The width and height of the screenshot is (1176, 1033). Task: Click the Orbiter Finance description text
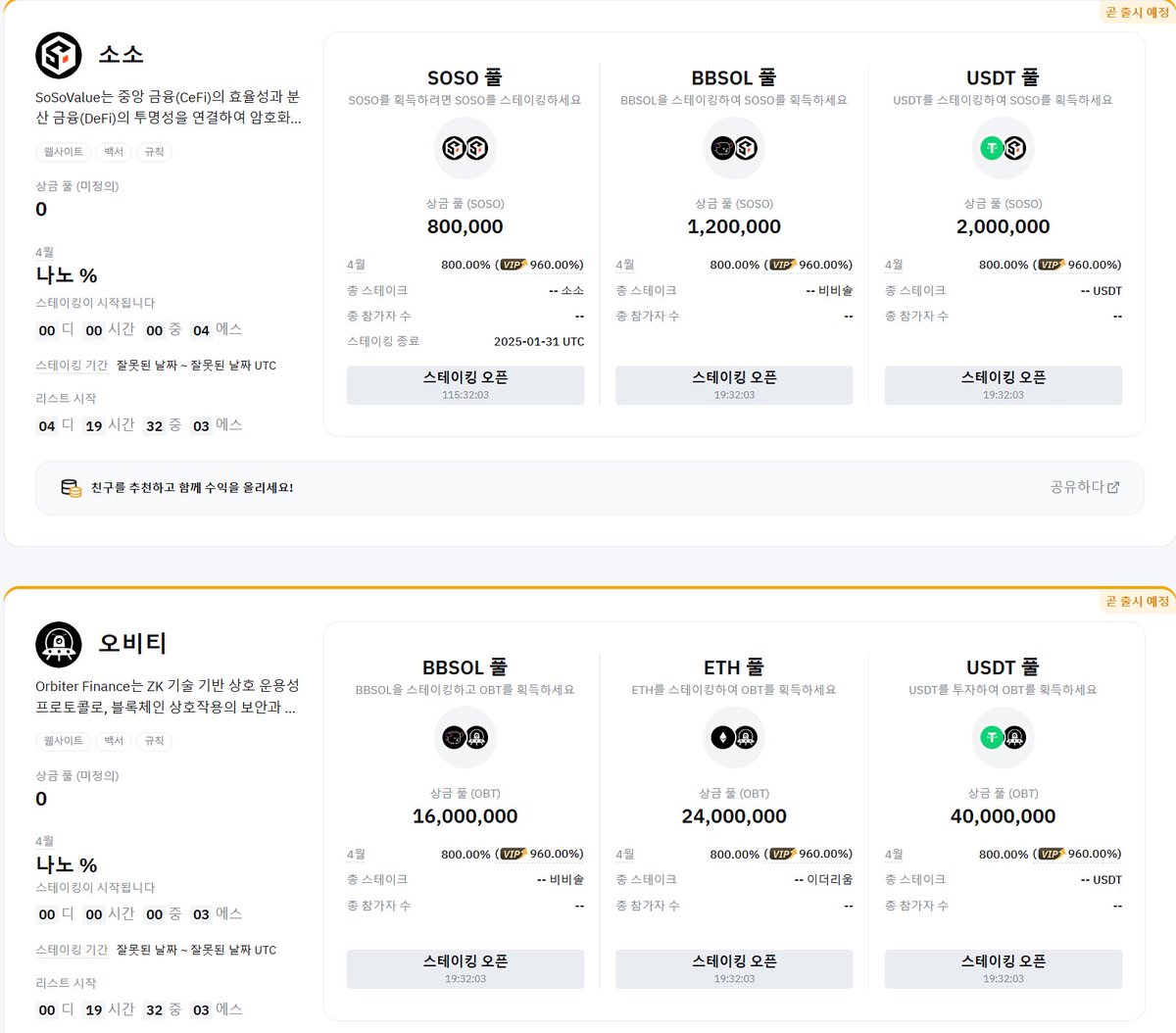pos(168,696)
